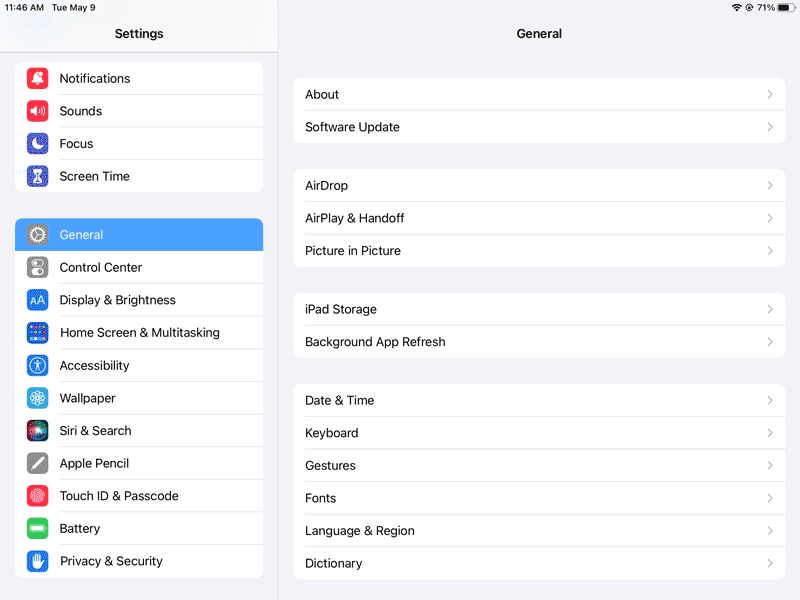Open Wallpaper settings
Screen dimensions: 800x600
tap(139, 398)
